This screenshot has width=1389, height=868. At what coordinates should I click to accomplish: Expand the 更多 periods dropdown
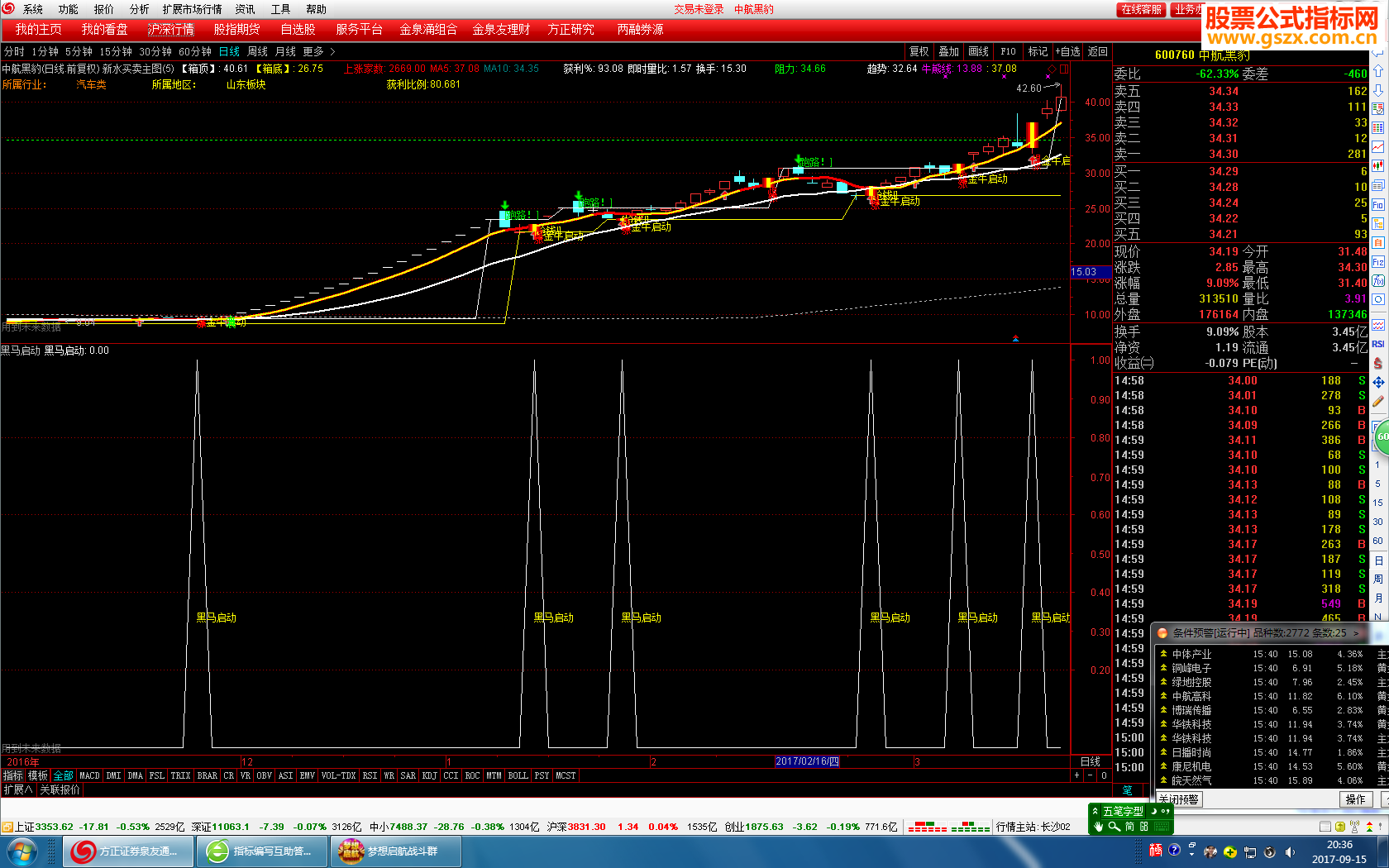click(319, 51)
